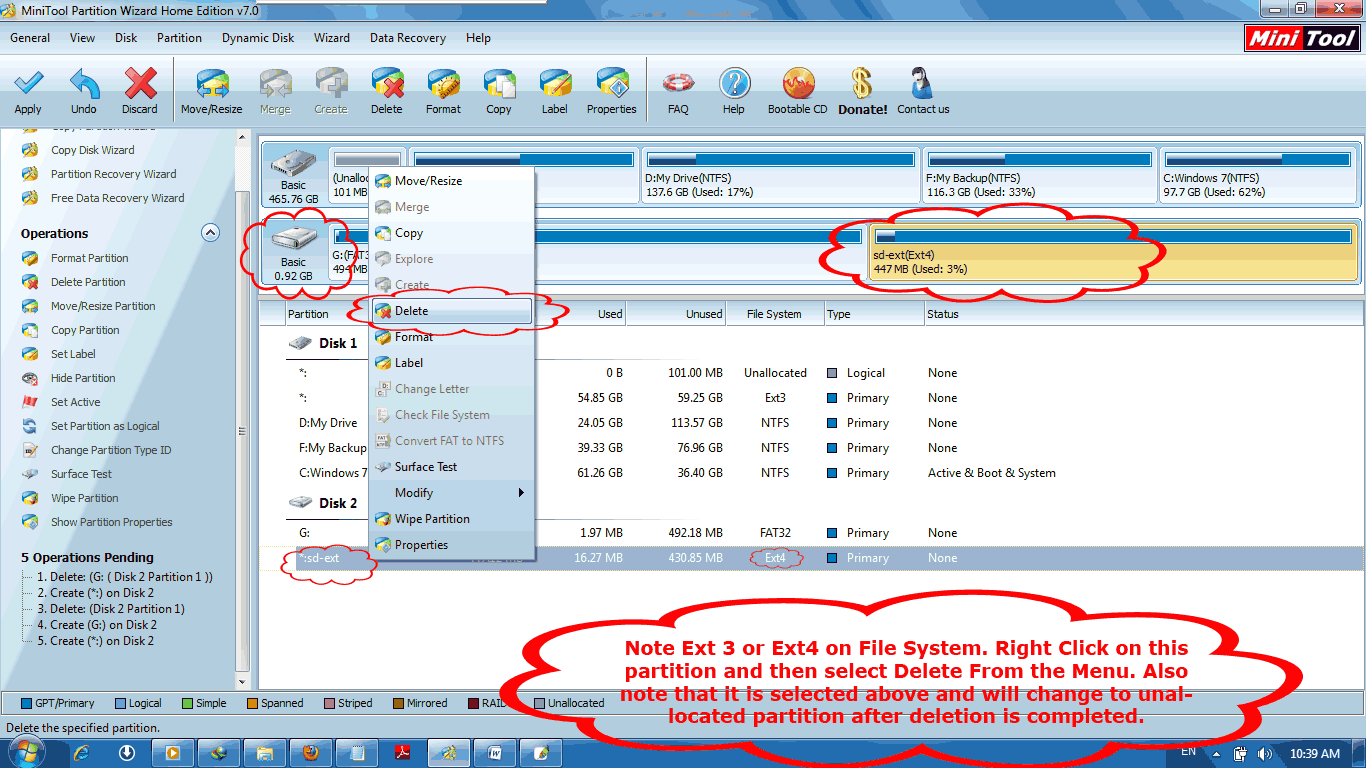Screen dimensions: 1366x768
Task: Click Set Label in Operations panel
Action: pyautogui.click(x=73, y=354)
